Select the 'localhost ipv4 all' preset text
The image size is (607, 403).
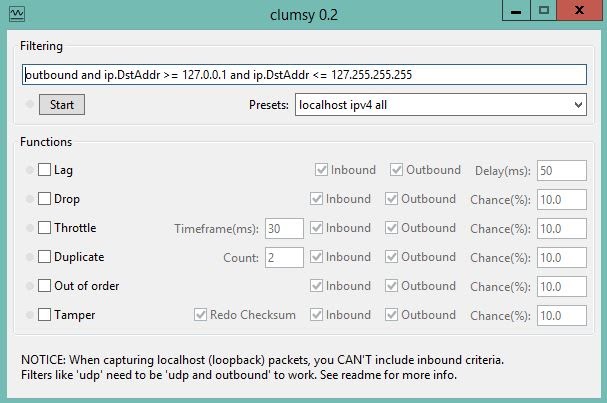click(343, 105)
